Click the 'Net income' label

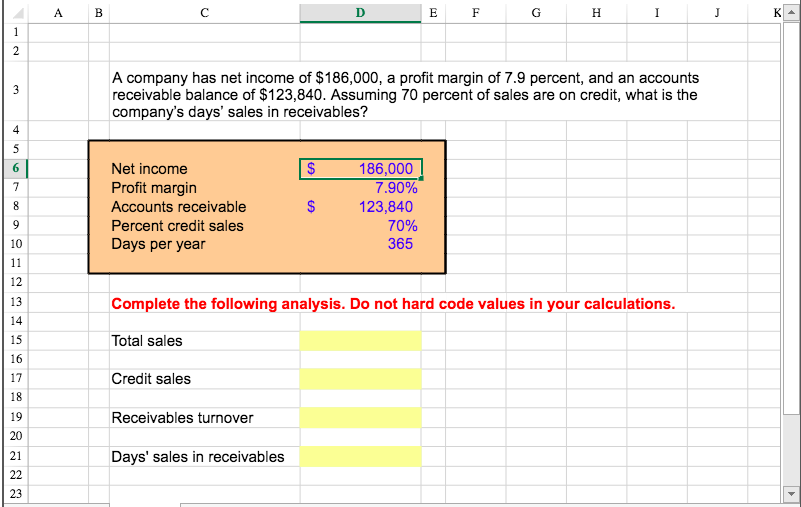149,169
